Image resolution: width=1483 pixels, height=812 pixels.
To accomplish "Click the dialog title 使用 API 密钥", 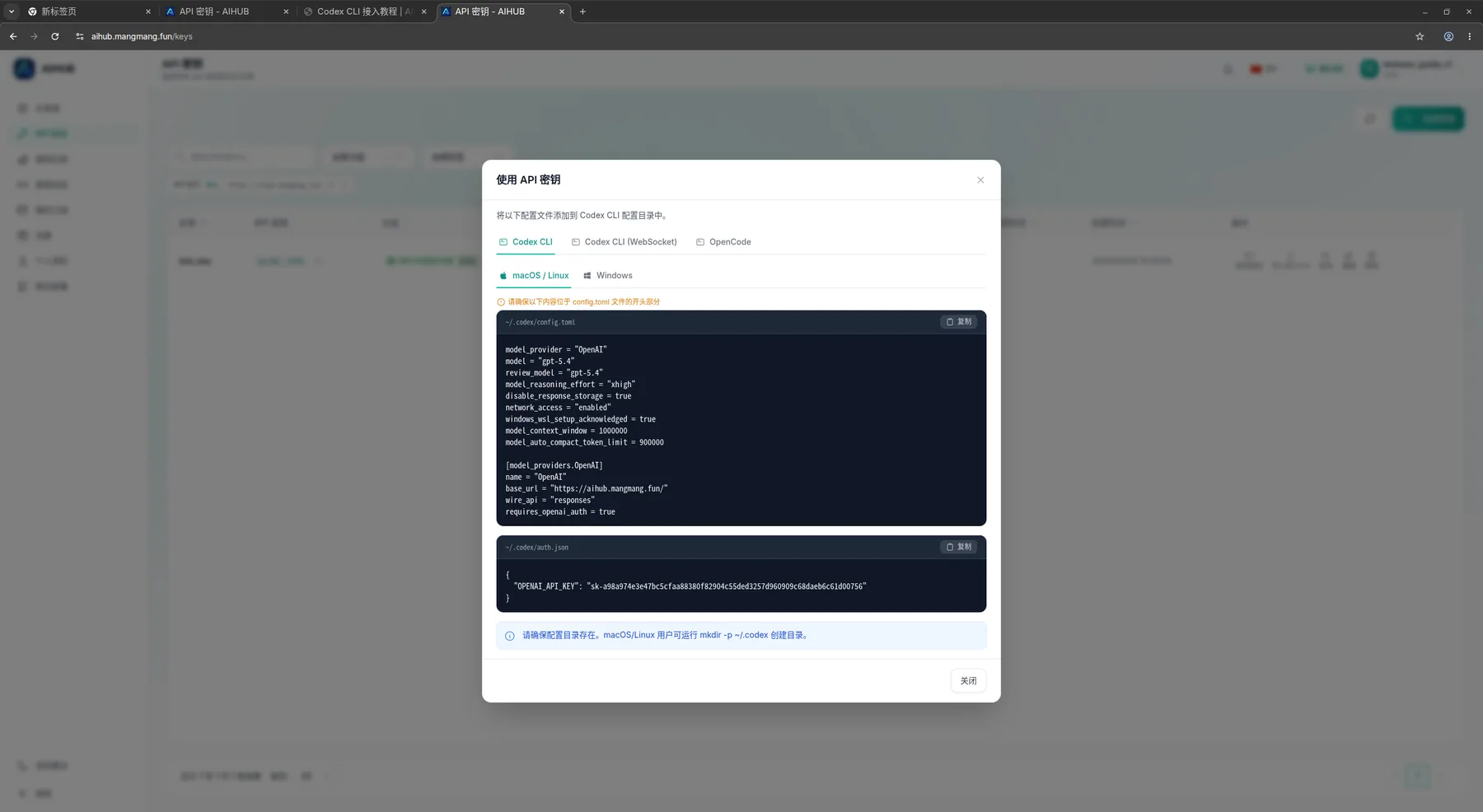I will pyautogui.click(x=528, y=180).
